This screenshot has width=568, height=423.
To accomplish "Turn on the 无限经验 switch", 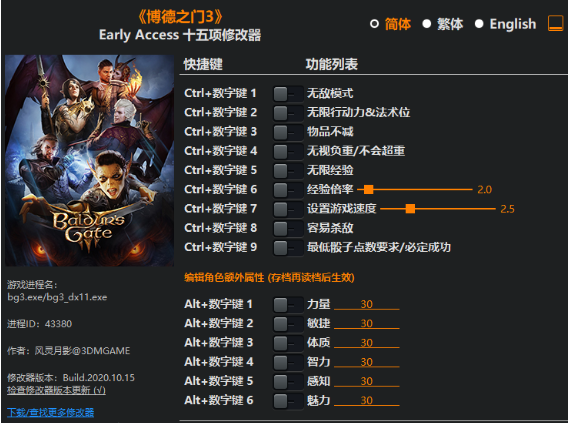I will (288, 171).
